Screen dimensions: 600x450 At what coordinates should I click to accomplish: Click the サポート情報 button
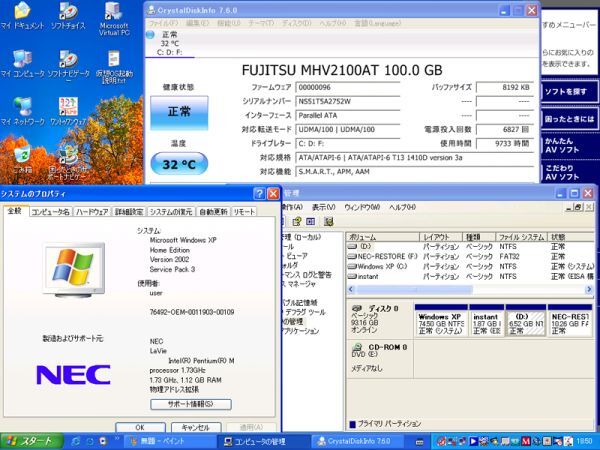191,404
